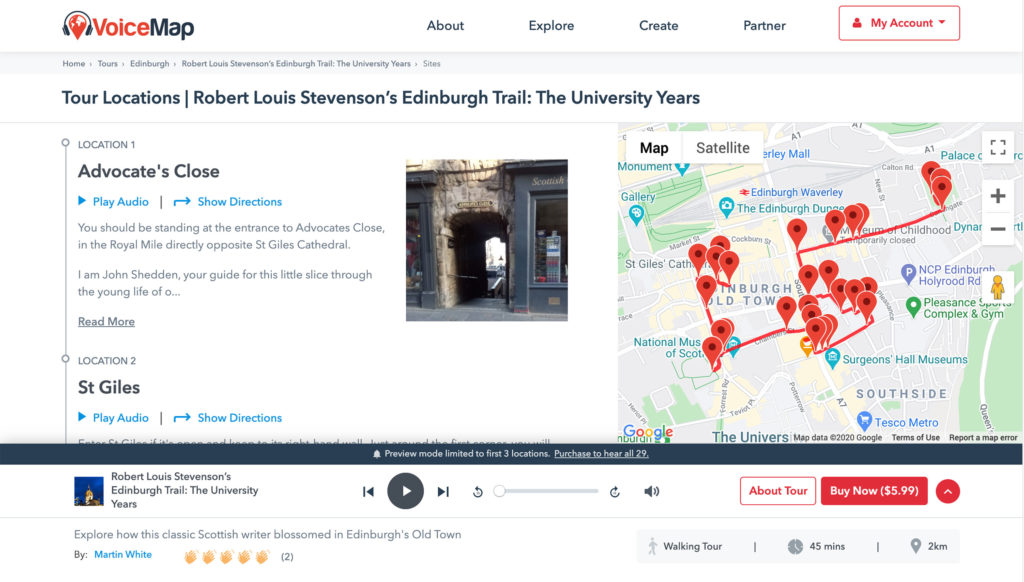The image size is (1024, 582).
Task: Skip to the next tour location
Action: 442,491
